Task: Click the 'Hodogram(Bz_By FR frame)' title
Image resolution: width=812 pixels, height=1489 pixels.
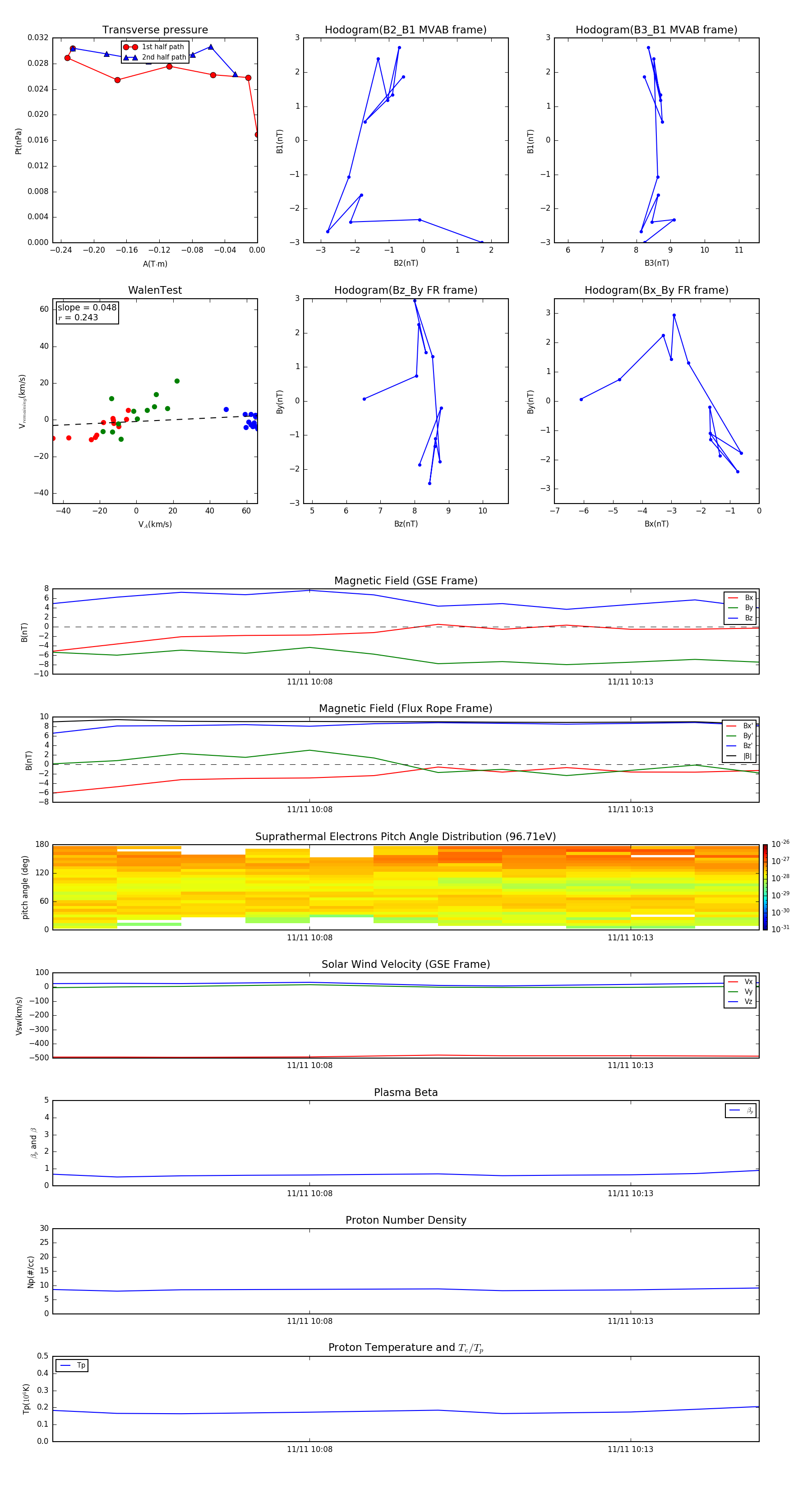Action: coord(406,290)
